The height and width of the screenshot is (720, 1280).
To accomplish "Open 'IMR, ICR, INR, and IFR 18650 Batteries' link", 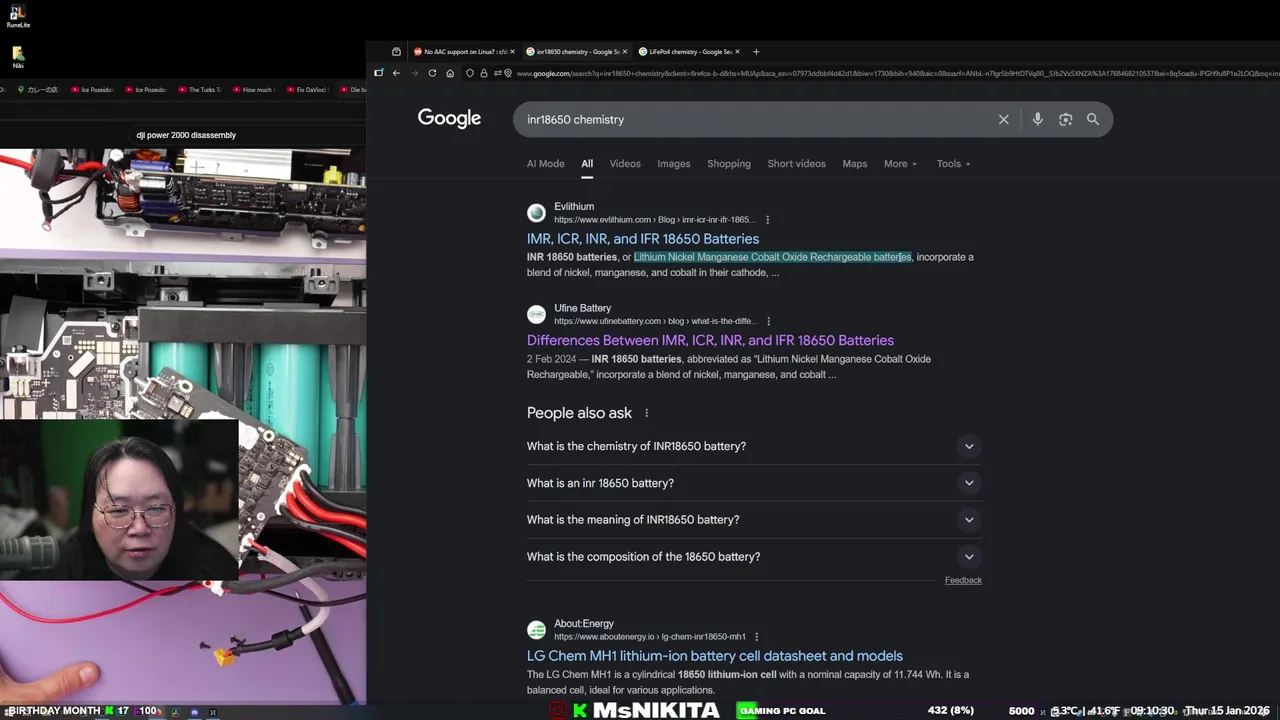I will click(643, 239).
